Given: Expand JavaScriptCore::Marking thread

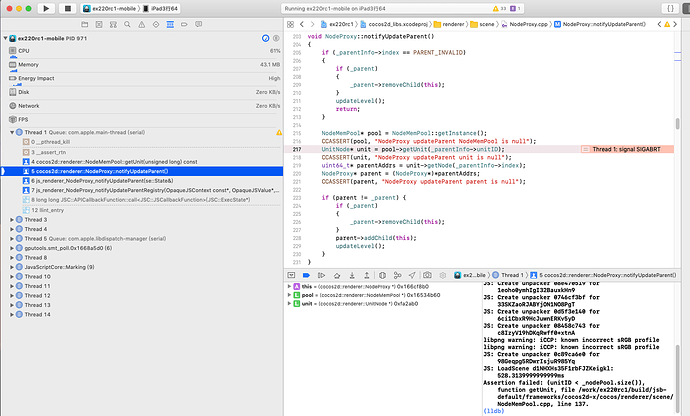Looking at the screenshot, I should pyautogui.click(x=12, y=267).
